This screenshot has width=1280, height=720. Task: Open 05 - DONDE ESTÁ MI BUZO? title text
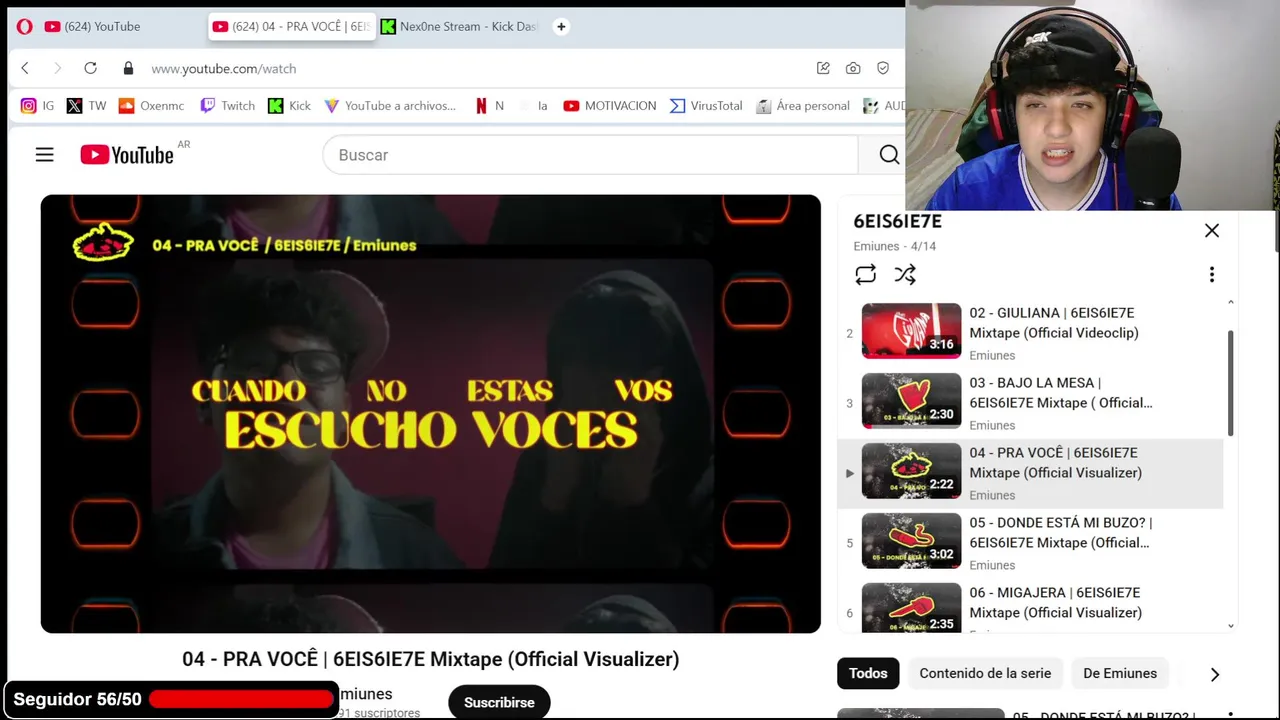(x=1061, y=533)
